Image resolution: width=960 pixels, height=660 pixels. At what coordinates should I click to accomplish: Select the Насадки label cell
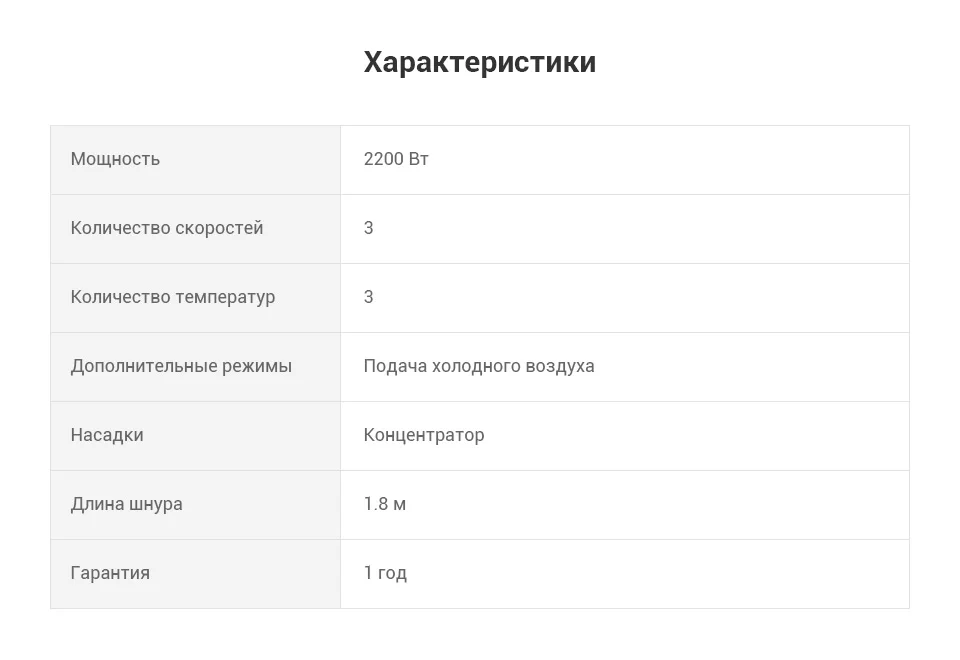coord(195,436)
